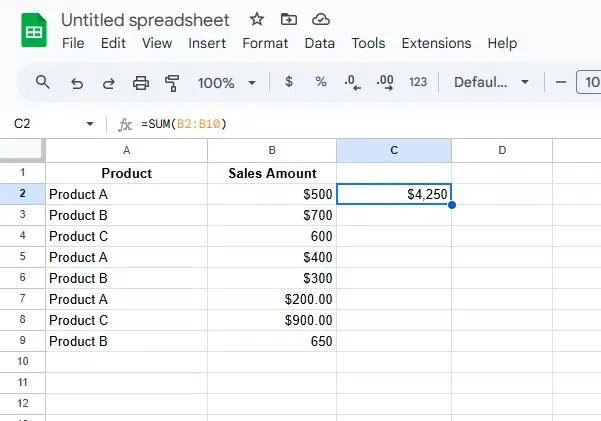The image size is (601, 421).
Task: Open the Extensions menu
Action: point(436,43)
